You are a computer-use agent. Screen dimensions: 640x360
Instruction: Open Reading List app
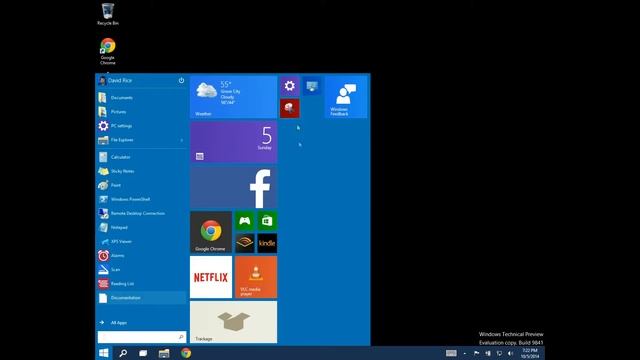tap(141, 284)
